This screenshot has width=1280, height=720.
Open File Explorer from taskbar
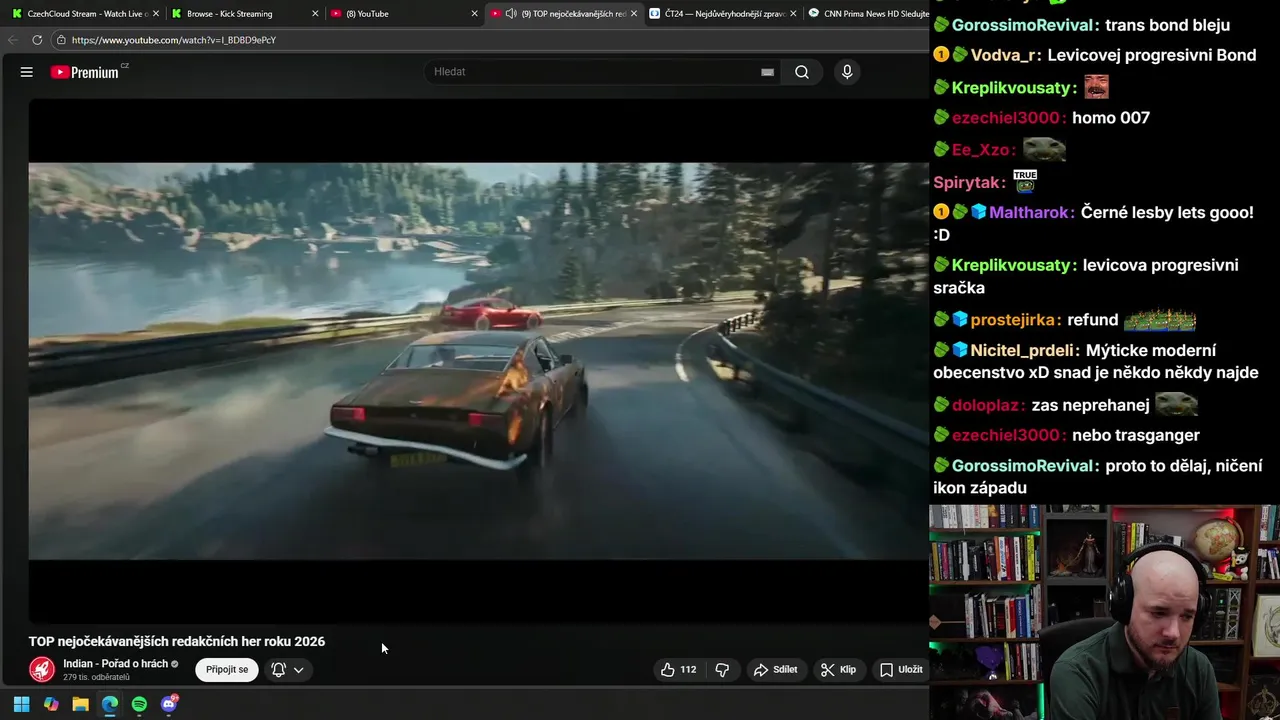(80, 704)
